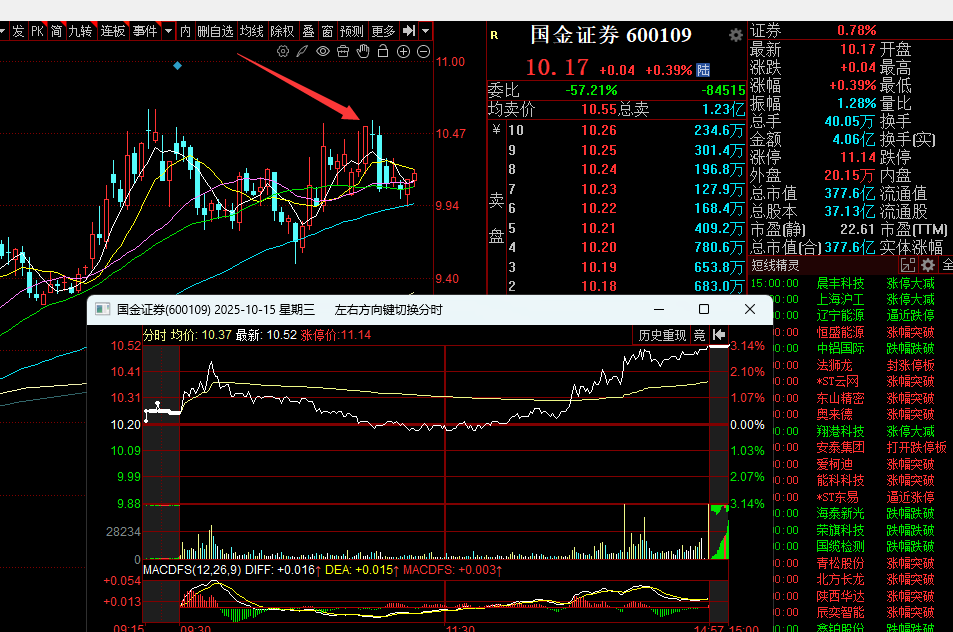Click the R marker beside 国金证券 title
953x632 pixels.
(494, 35)
